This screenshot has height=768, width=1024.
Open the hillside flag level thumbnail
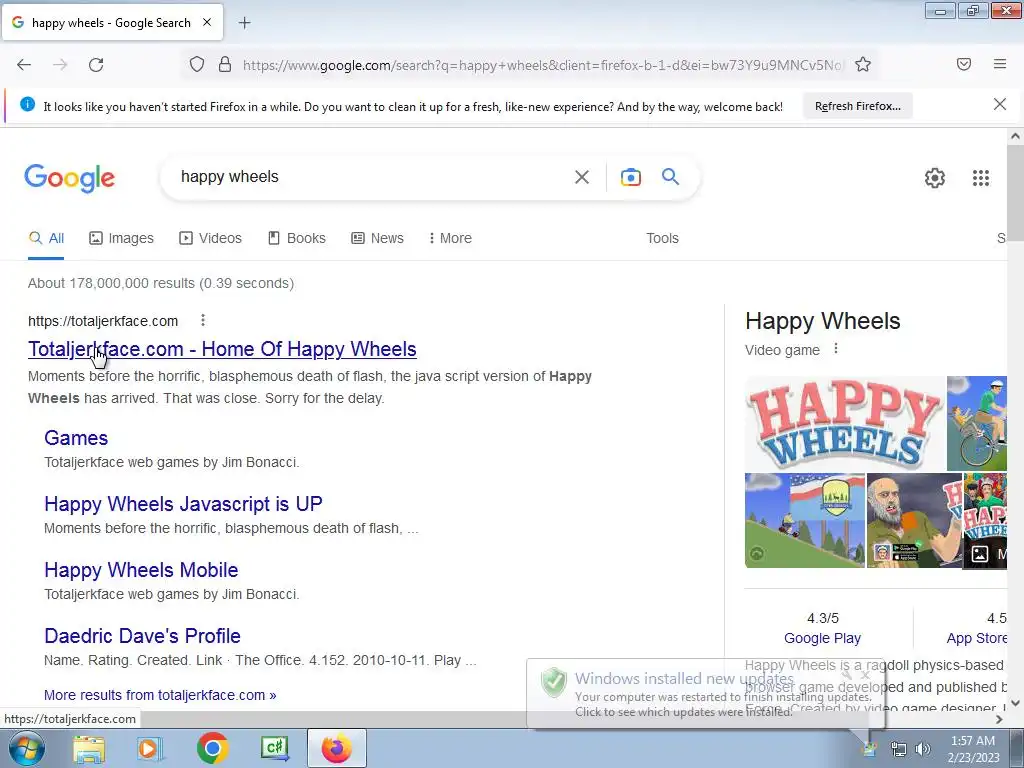click(805, 520)
